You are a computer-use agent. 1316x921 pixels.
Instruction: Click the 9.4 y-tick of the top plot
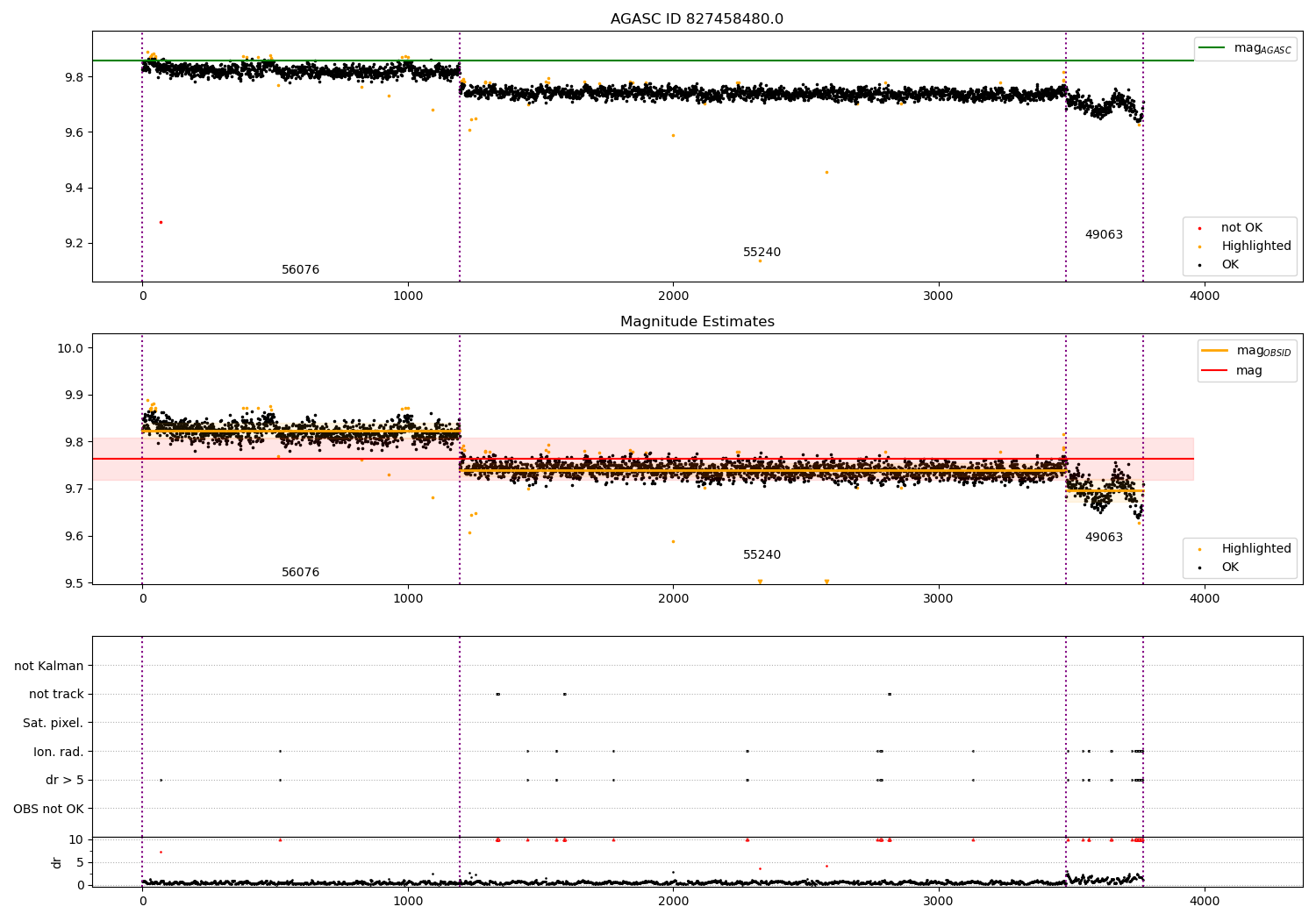(74, 189)
